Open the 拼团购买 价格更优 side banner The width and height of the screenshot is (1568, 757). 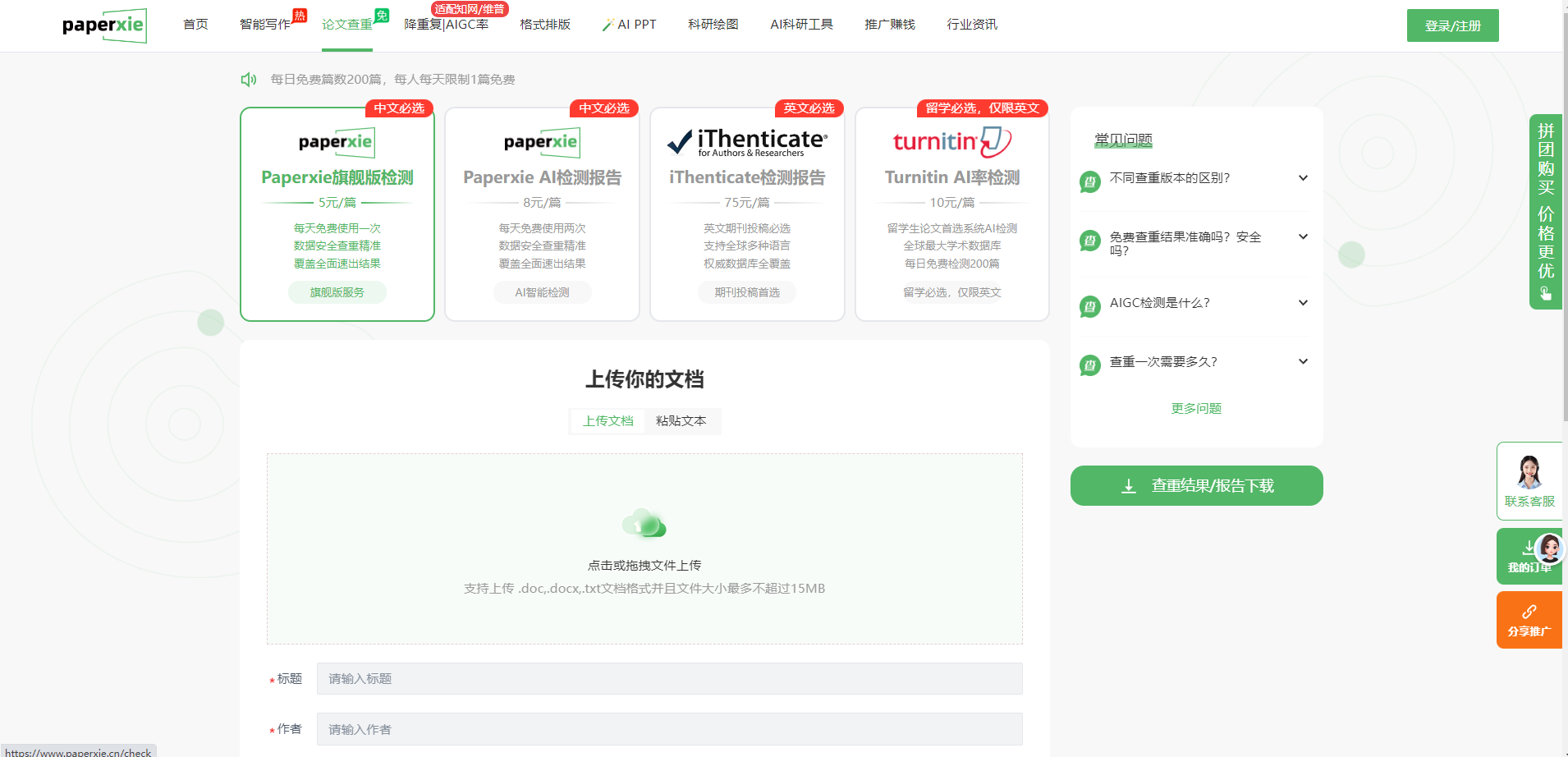pyautogui.click(x=1546, y=212)
